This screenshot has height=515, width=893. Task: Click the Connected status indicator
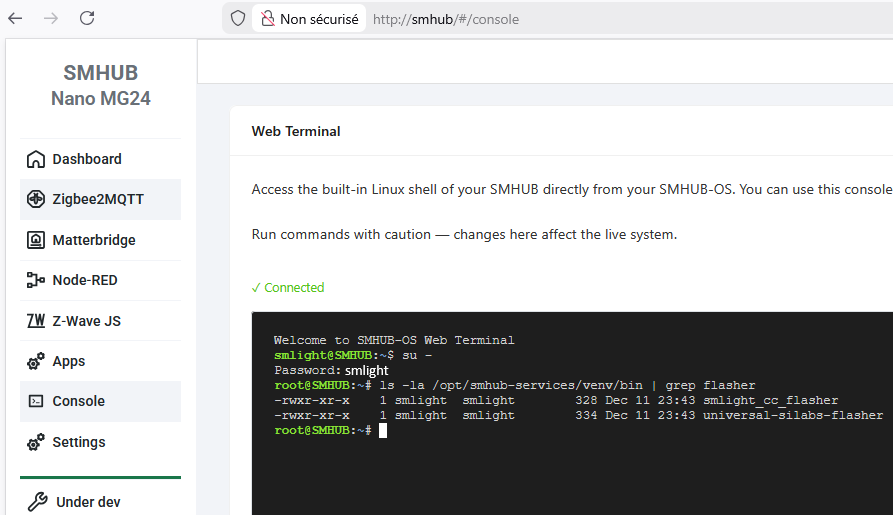[288, 288]
